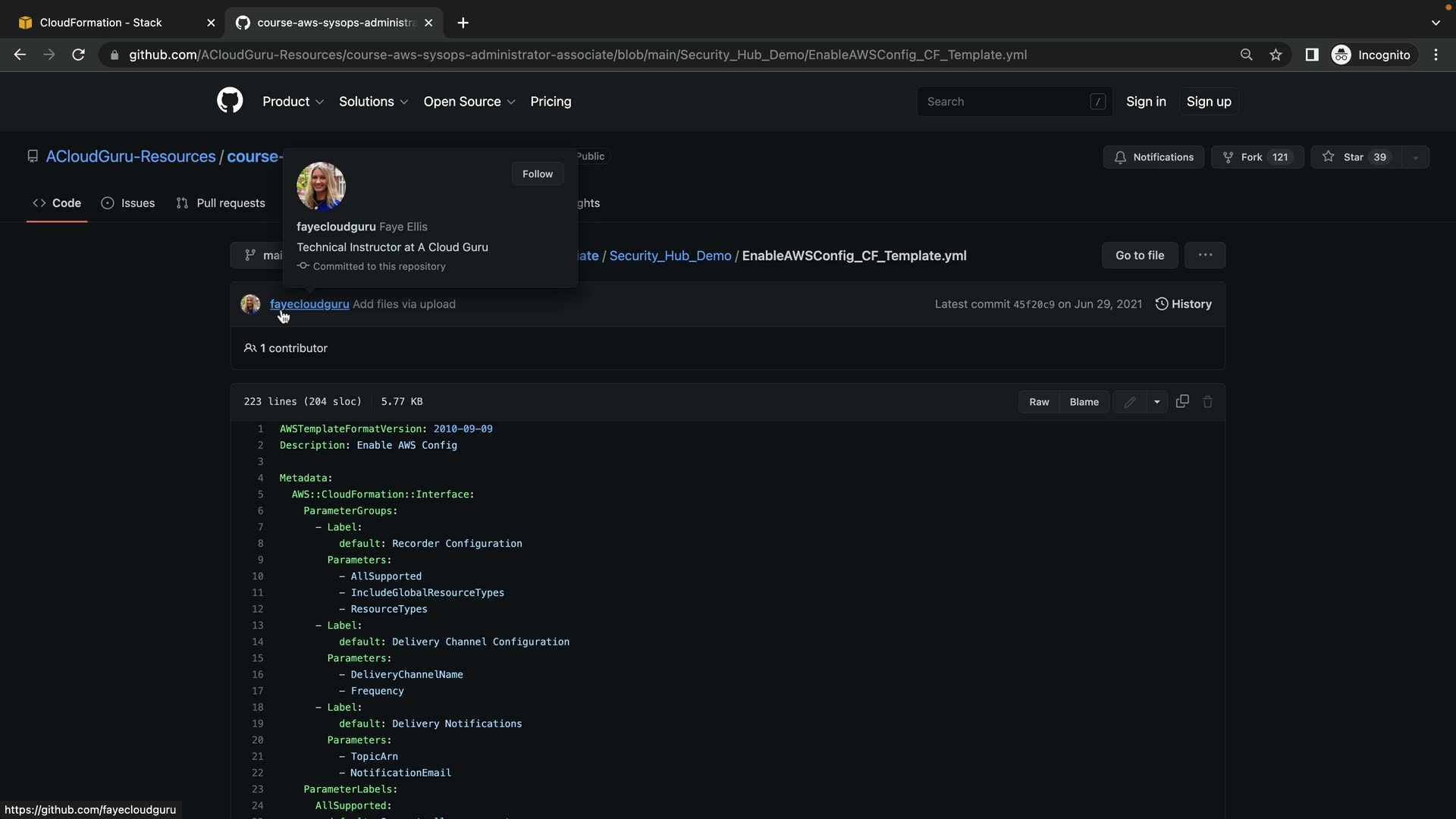Viewport: 1456px width, 819px height.
Task: Click the Notifications bell button
Action: click(x=1153, y=157)
